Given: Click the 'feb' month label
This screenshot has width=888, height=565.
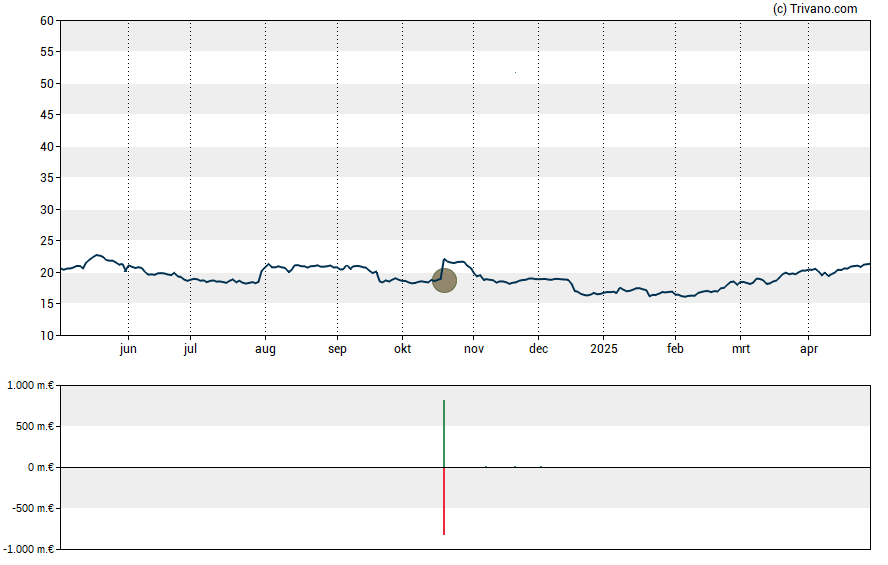Looking at the screenshot, I should (x=675, y=349).
